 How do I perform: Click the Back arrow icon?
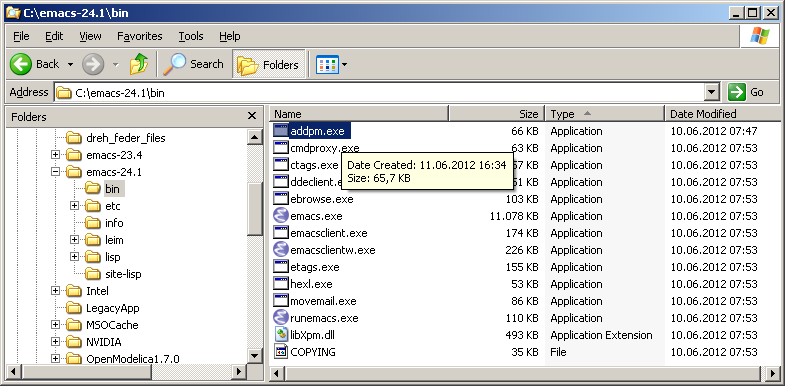pos(21,64)
